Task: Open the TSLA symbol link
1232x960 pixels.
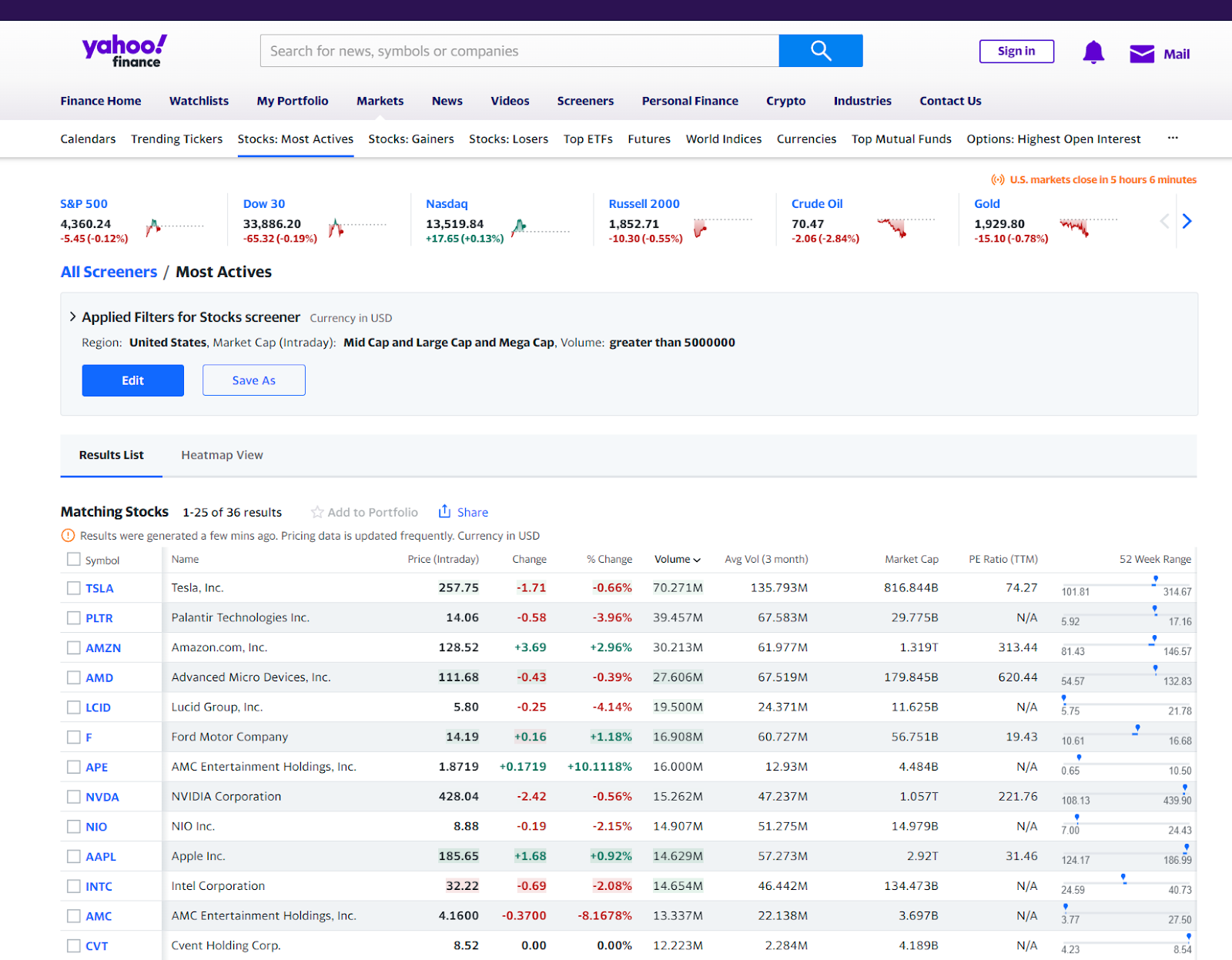Action: point(99,588)
